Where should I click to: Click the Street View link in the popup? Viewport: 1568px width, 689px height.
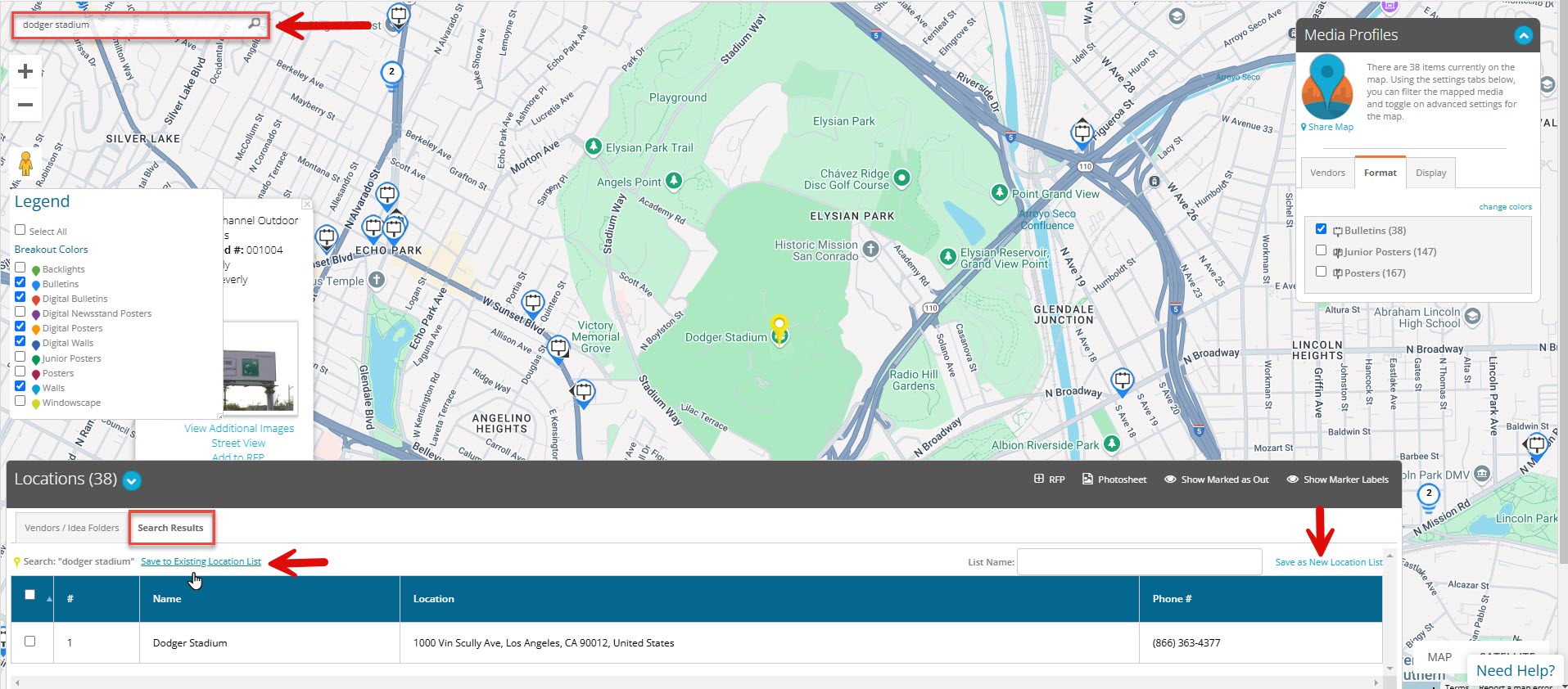point(238,443)
